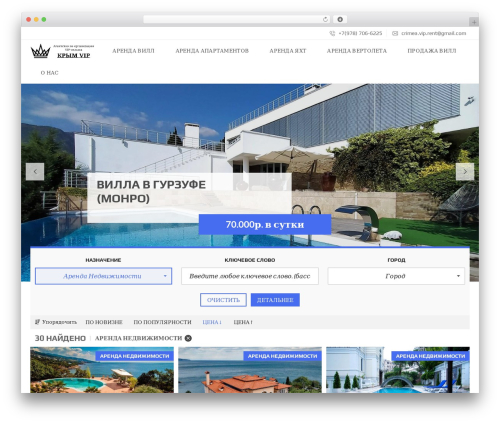Click the Аренда недвижимости badge on third listing
This screenshot has width=500, height=423.
click(430, 356)
